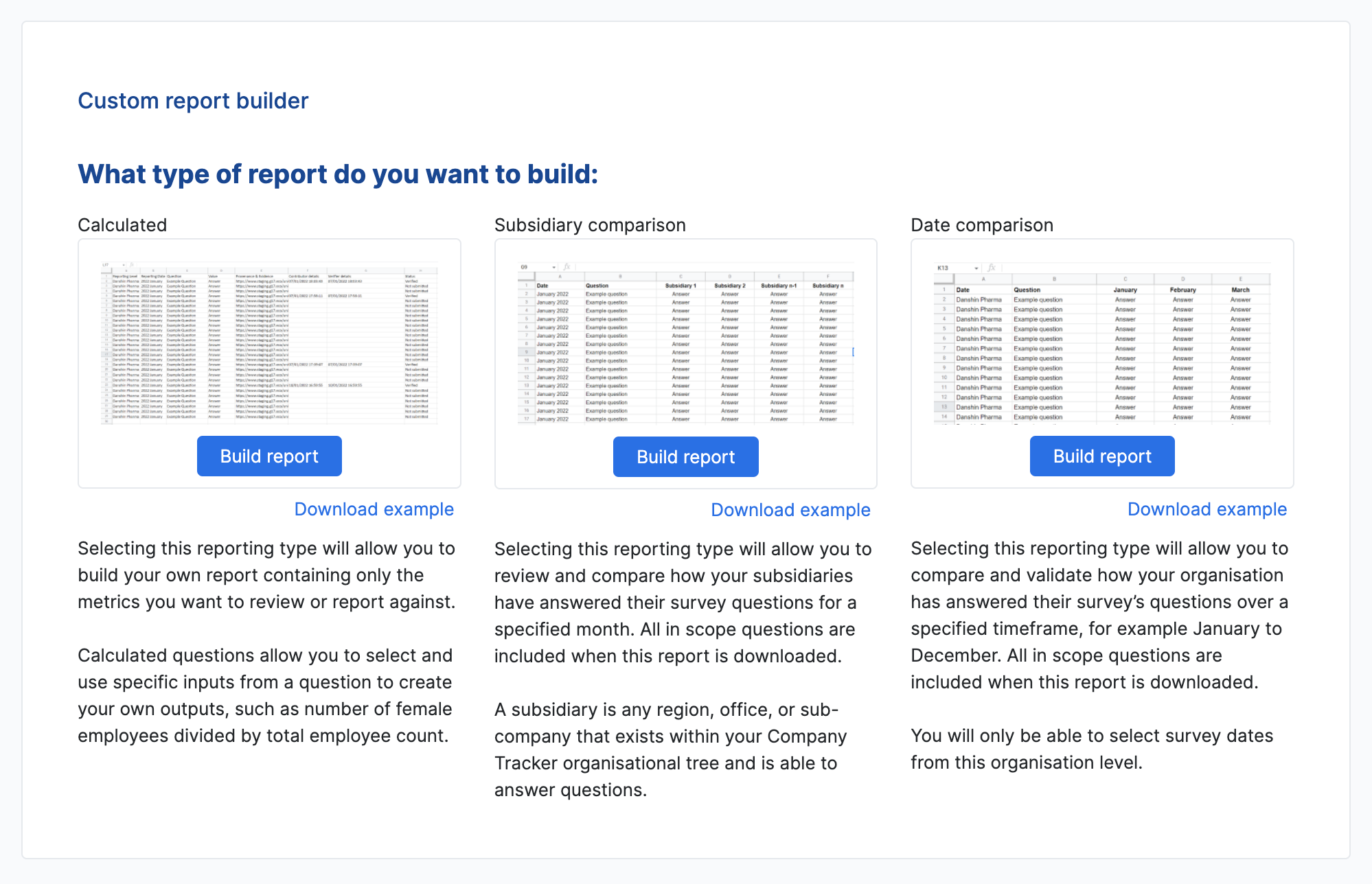1372x884 pixels.
Task: Click the 'What type of report' heading
Action: pyautogui.click(x=338, y=174)
